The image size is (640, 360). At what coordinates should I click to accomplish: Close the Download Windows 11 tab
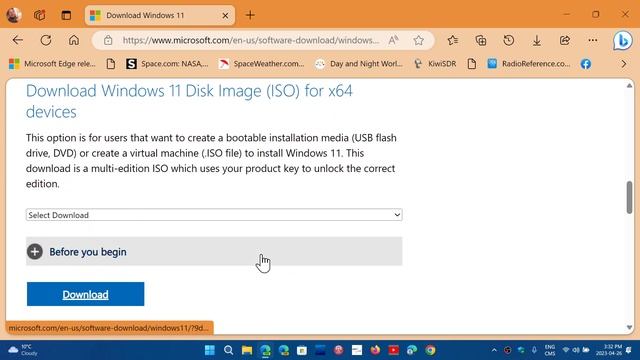coord(225,16)
